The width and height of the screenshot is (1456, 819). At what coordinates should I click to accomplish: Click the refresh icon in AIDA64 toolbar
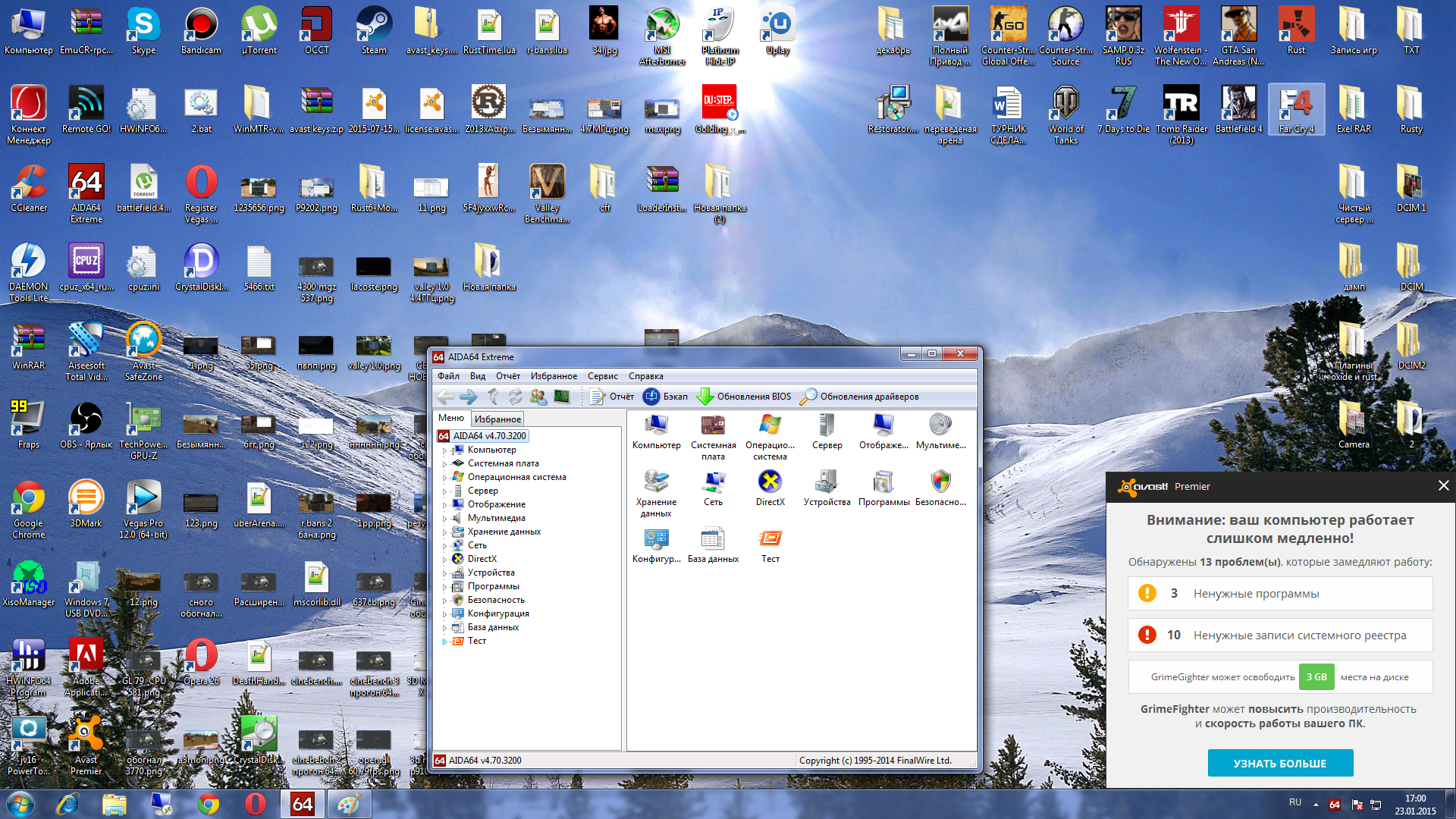[516, 397]
